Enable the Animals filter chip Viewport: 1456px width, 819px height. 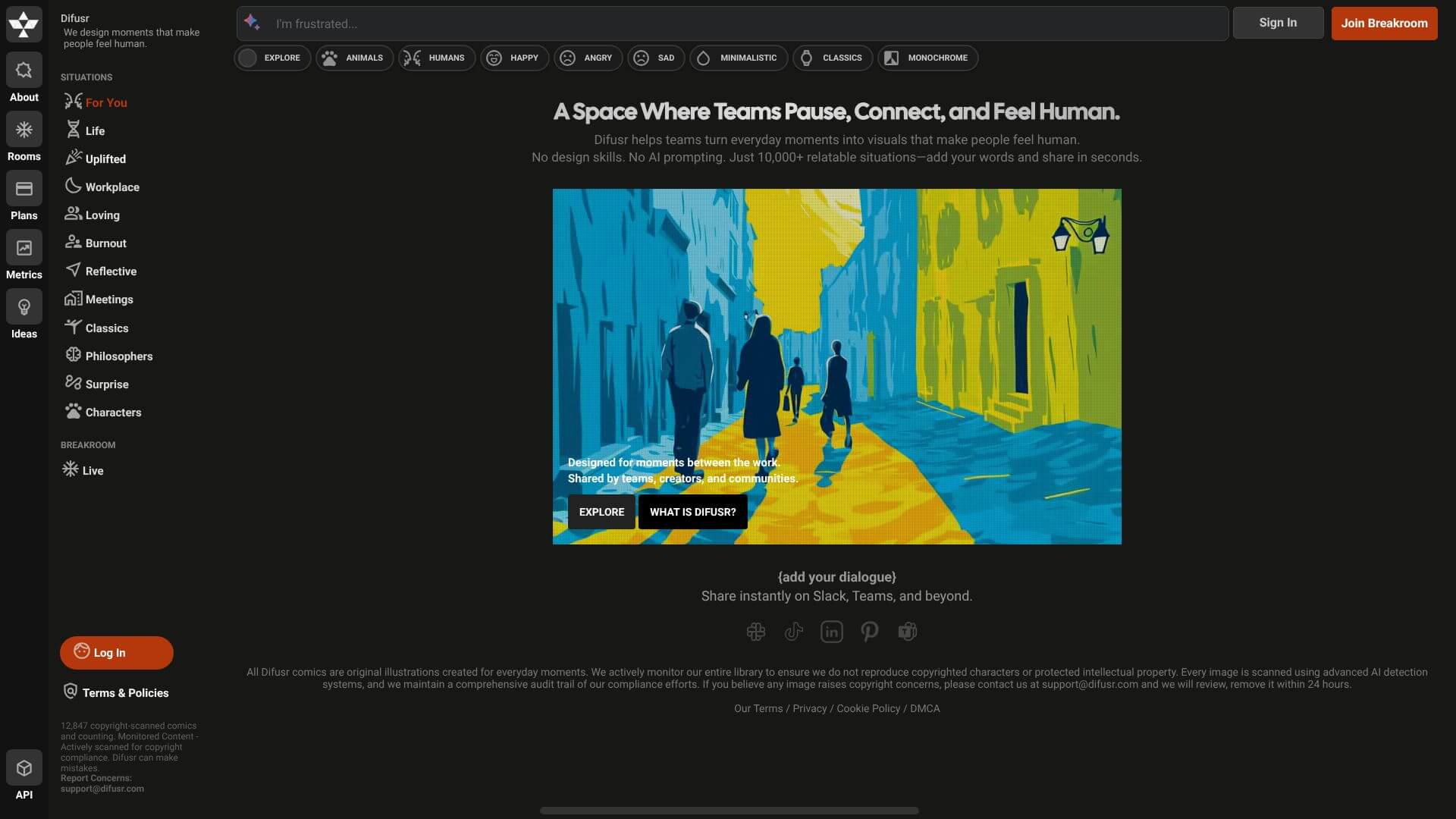[353, 58]
